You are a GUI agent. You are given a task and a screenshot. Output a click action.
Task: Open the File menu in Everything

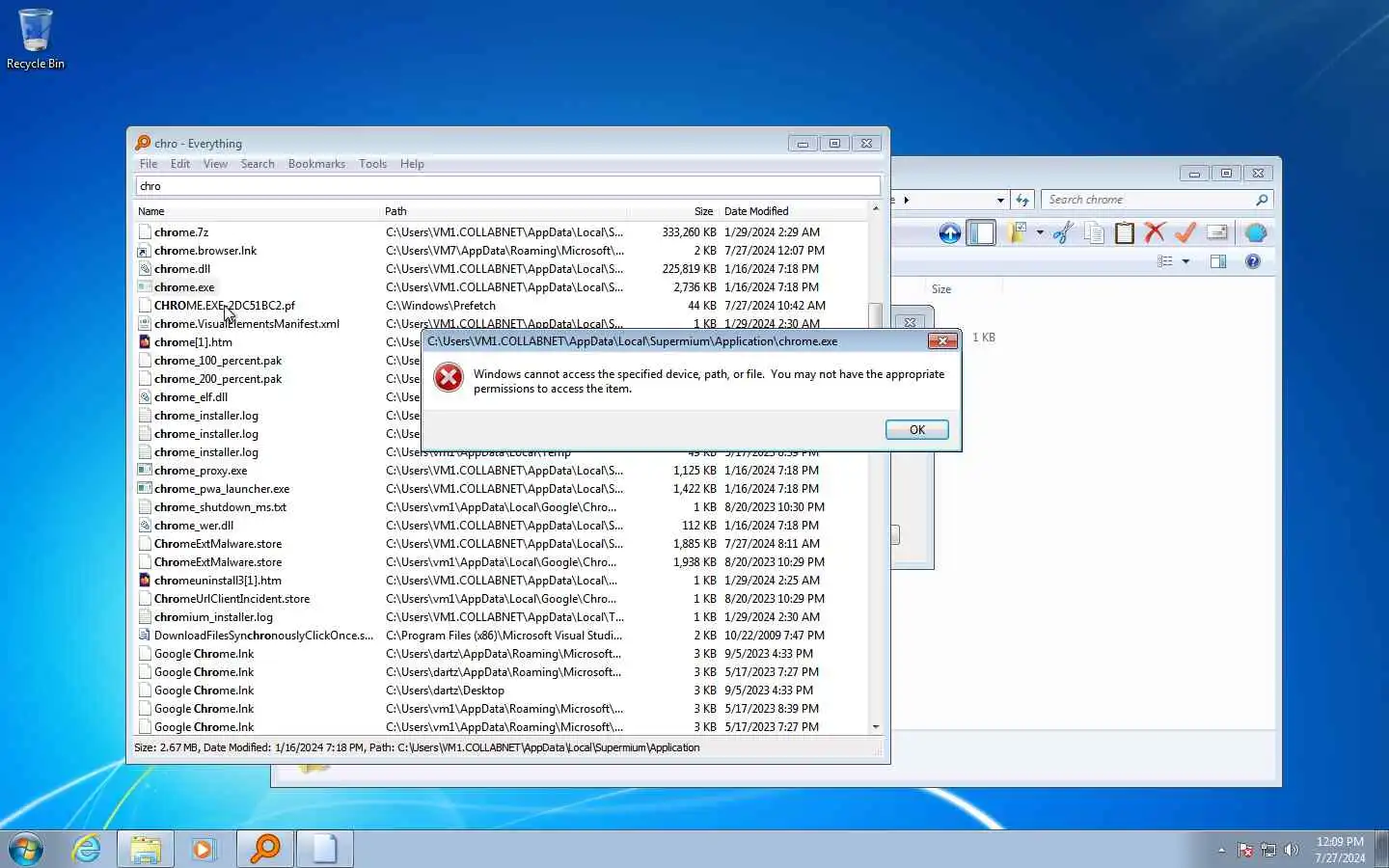(149, 164)
